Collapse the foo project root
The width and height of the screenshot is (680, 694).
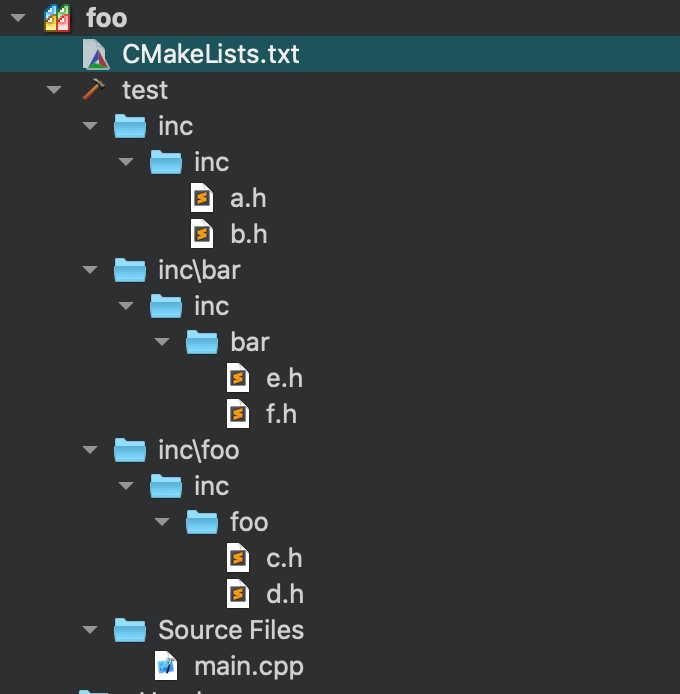click(x=18, y=18)
